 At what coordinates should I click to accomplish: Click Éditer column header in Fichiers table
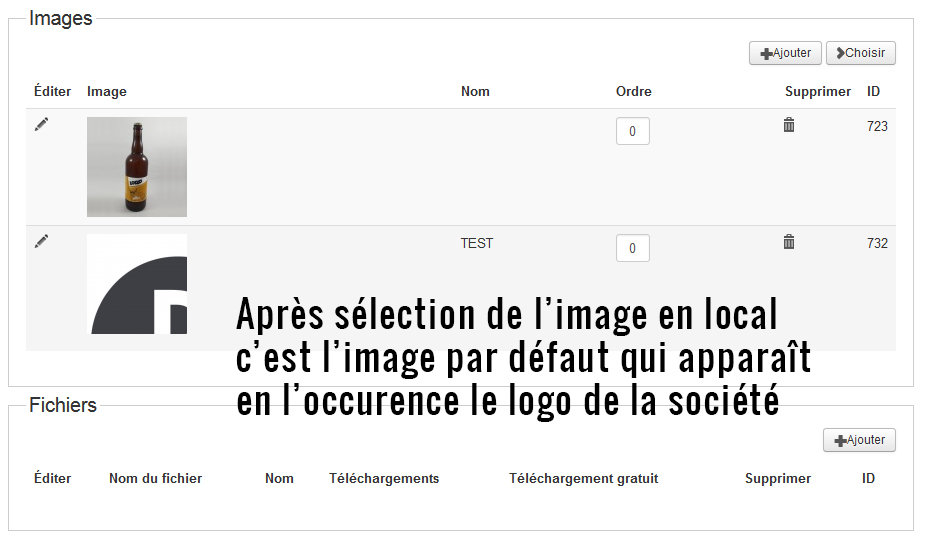pyautogui.click(x=52, y=478)
